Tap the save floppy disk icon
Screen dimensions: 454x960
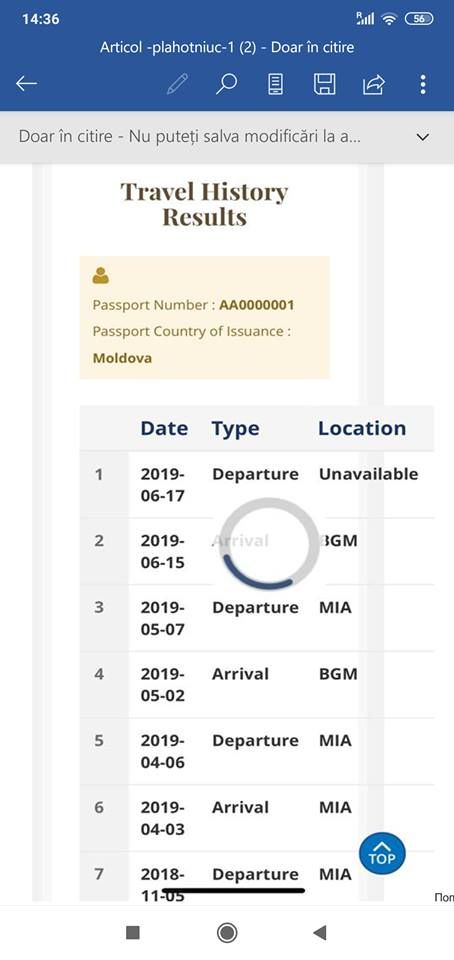point(324,84)
